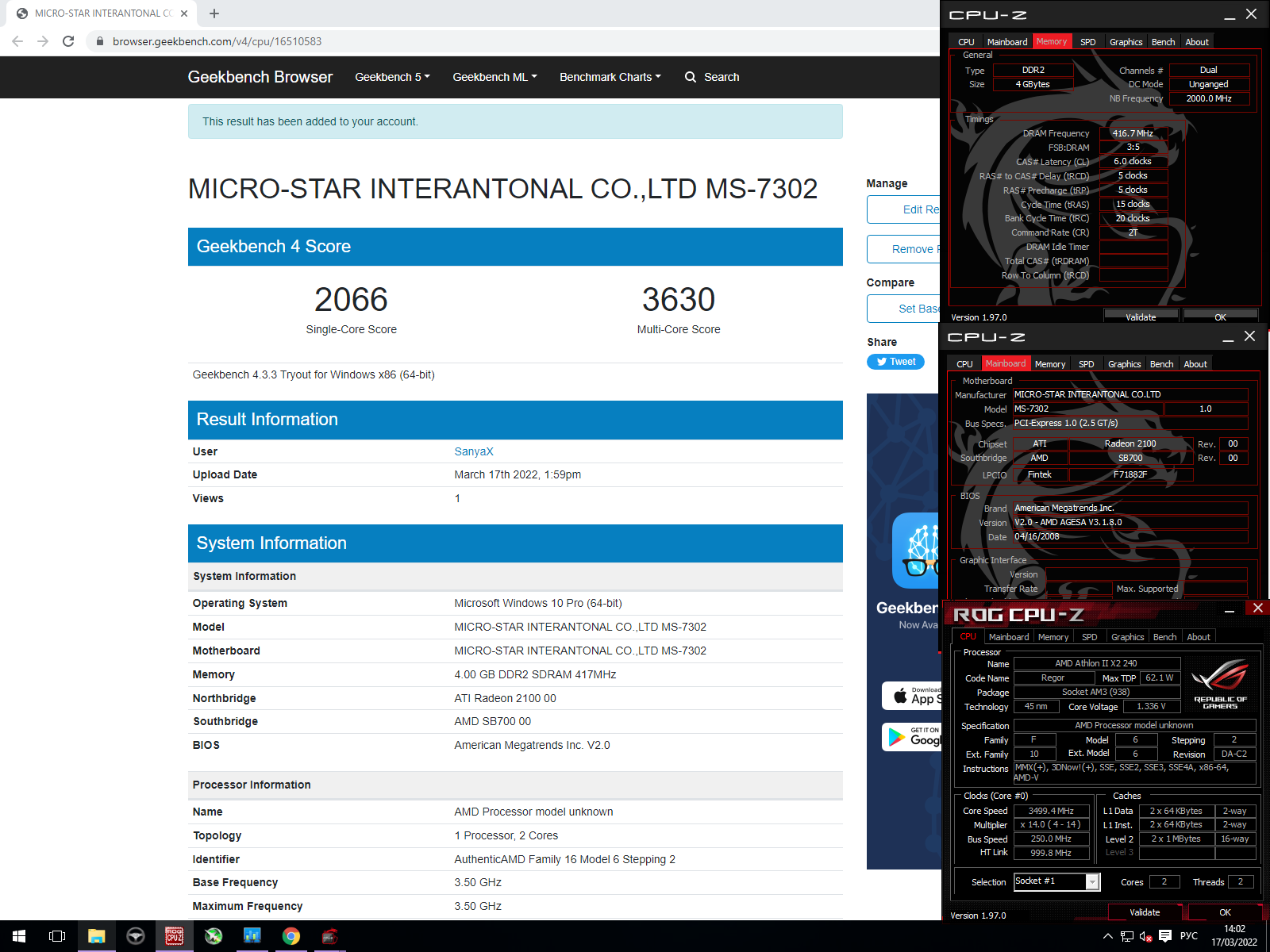Open SPD tab in top CPU-Z window

1087,42
